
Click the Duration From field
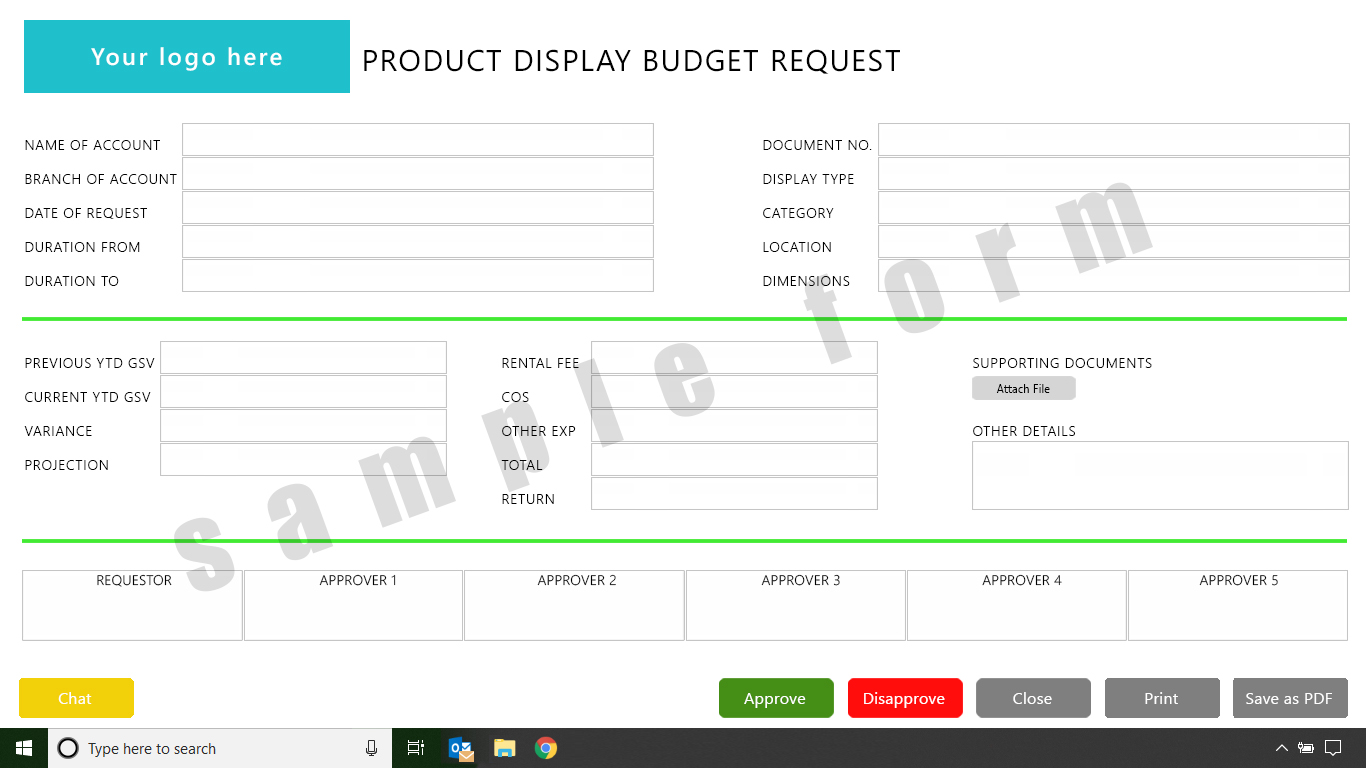coord(418,242)
